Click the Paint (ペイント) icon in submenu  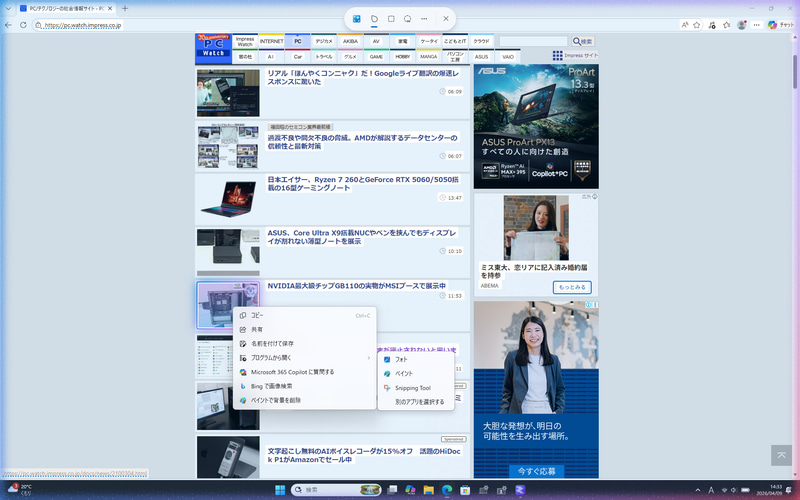[x=387, y=373]
